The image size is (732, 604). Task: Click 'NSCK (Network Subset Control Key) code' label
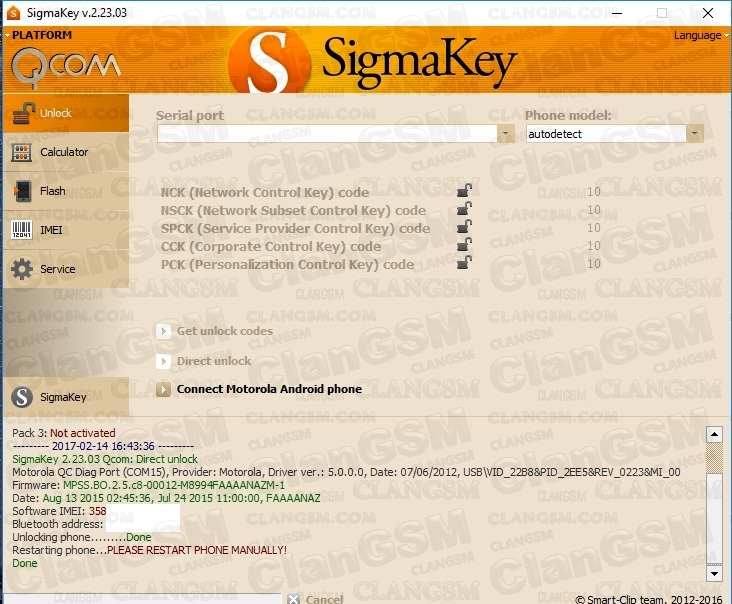[293, 211]
